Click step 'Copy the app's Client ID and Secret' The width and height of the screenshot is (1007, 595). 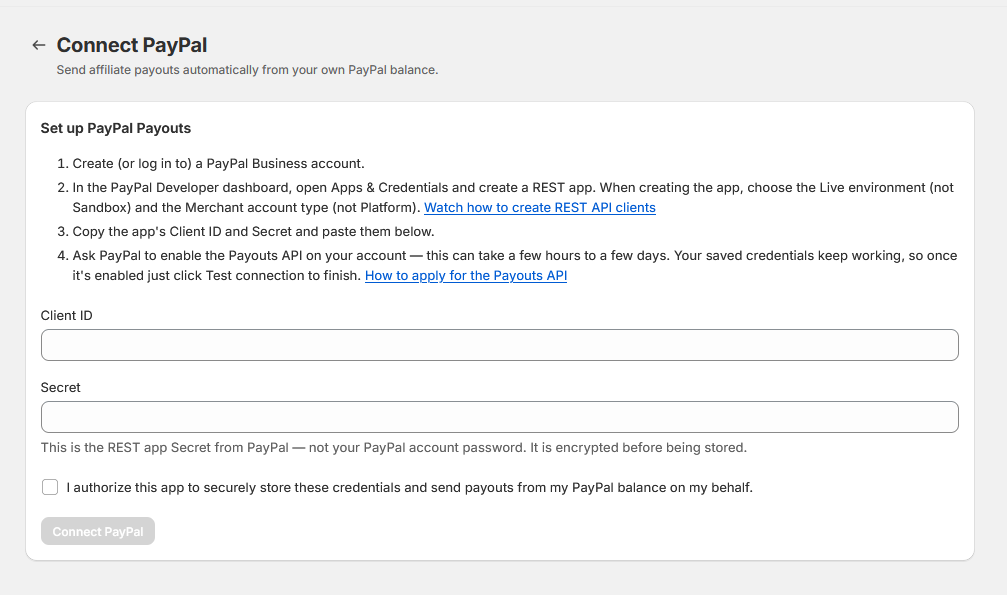253,231
